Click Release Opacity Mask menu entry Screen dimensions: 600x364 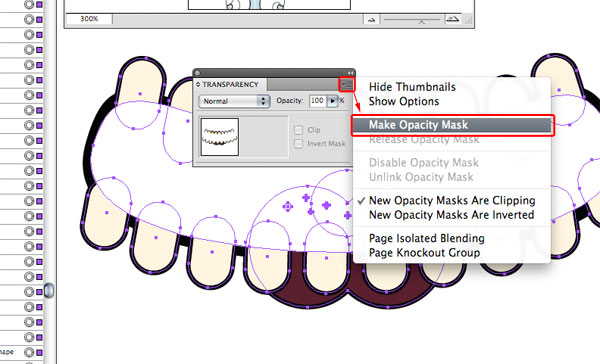[x=424, y=140]
